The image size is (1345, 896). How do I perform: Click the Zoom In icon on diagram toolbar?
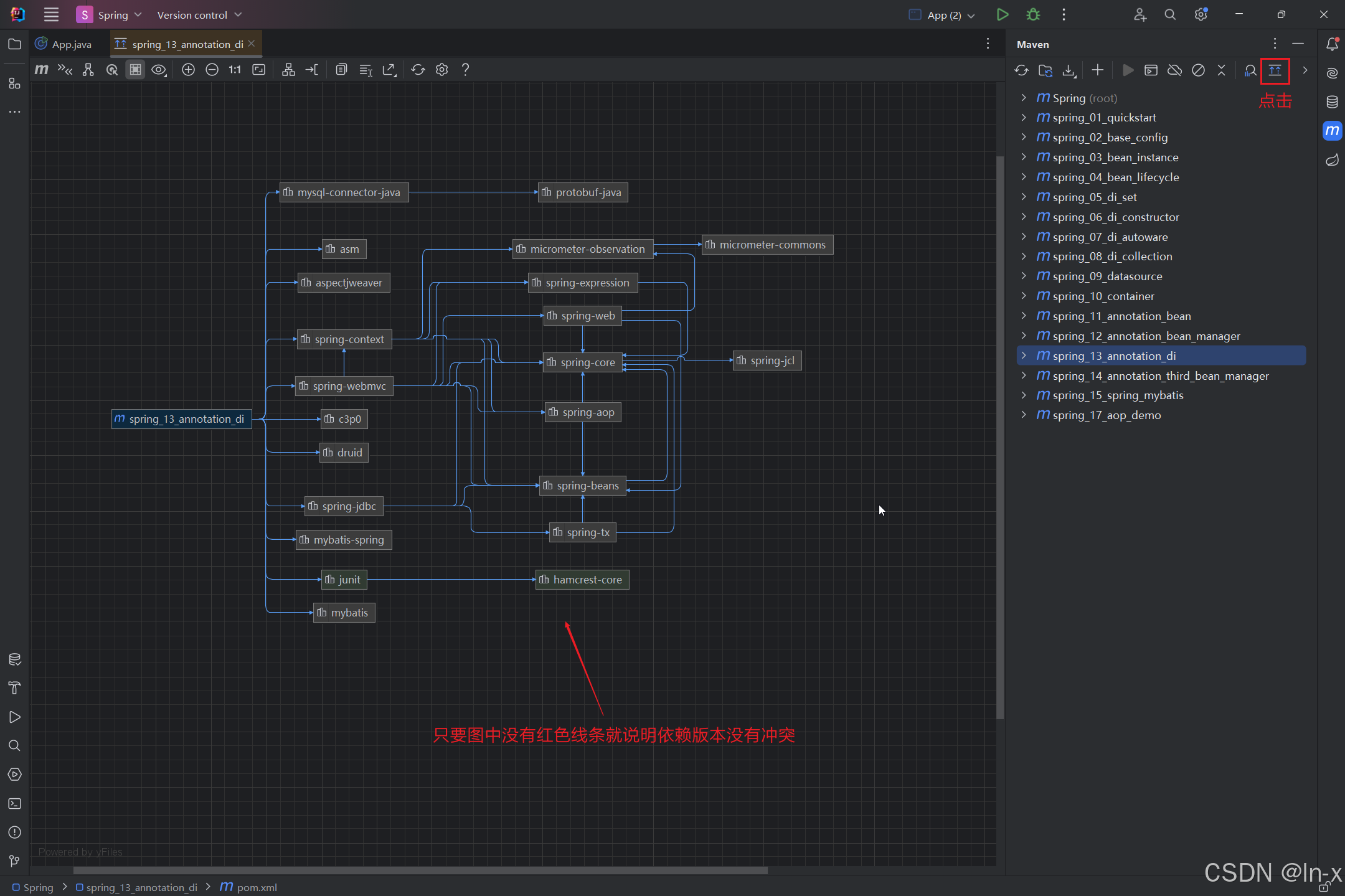(x=188, y=70)
